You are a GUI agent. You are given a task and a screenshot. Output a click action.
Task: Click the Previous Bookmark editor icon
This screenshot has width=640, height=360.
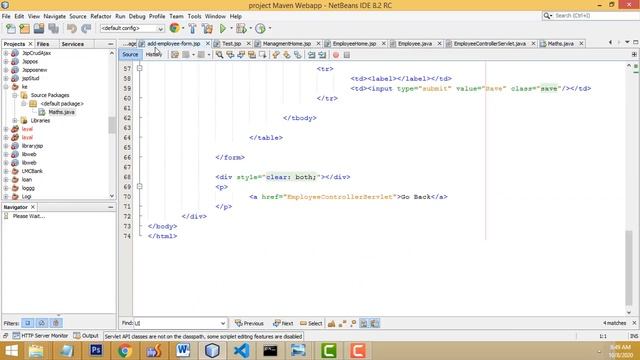pos(276,55)
